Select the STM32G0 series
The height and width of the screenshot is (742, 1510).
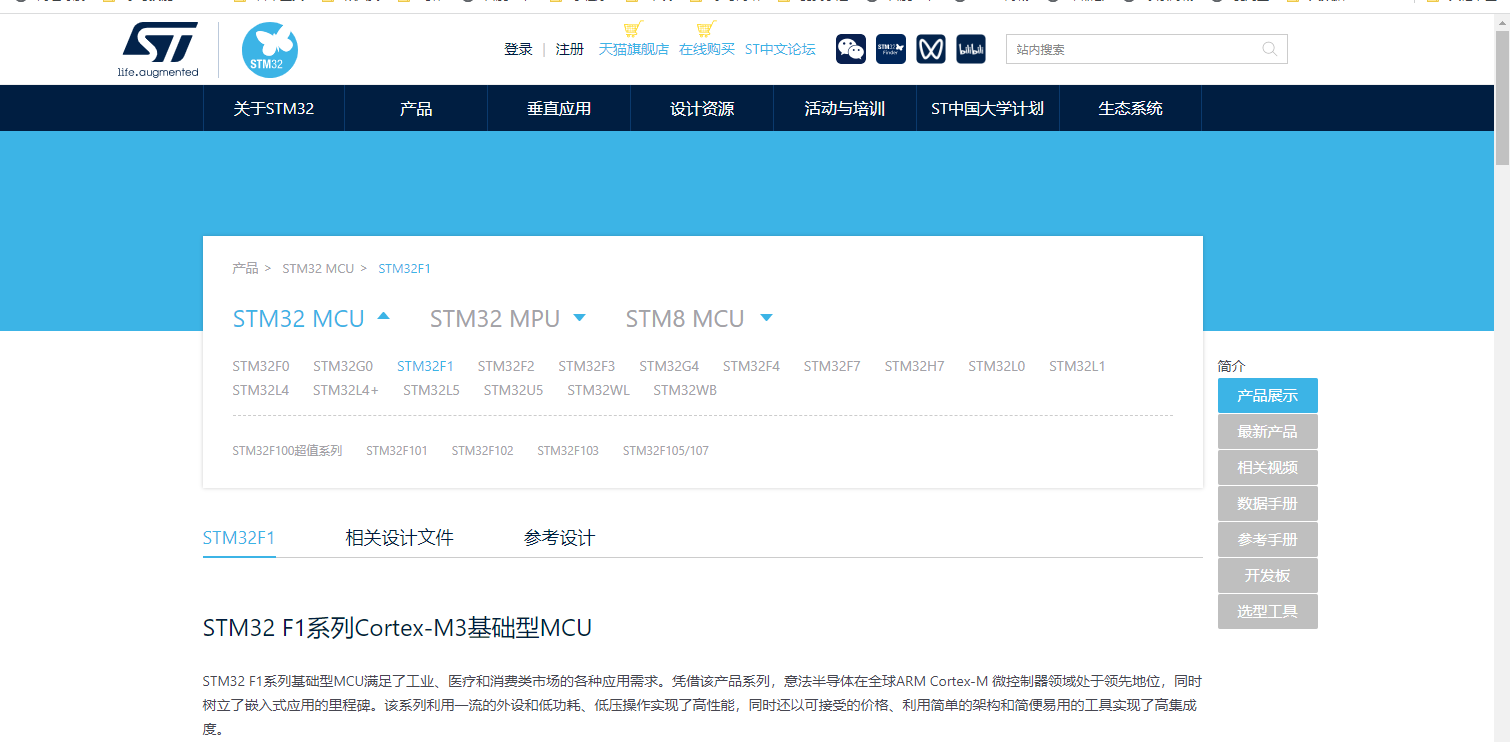pyautogui.click(x=343, y=366)
